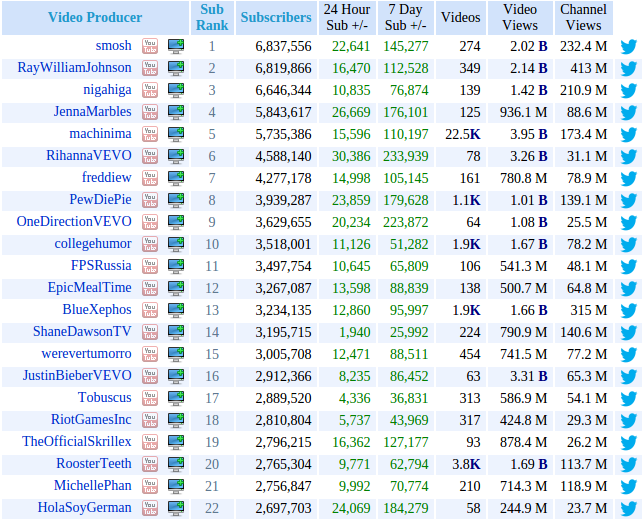The height and width of the screenshot is (519, 642).
Task: Click monitor icon beside werevertumorro
Action: pos(176,354)
